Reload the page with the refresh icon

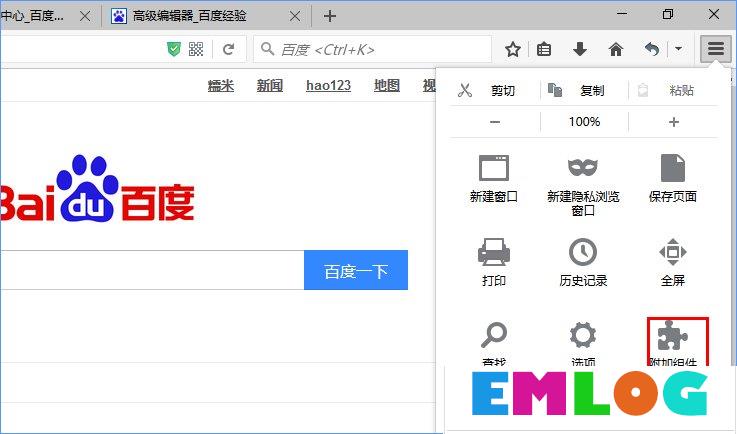(x=228, y=49)
